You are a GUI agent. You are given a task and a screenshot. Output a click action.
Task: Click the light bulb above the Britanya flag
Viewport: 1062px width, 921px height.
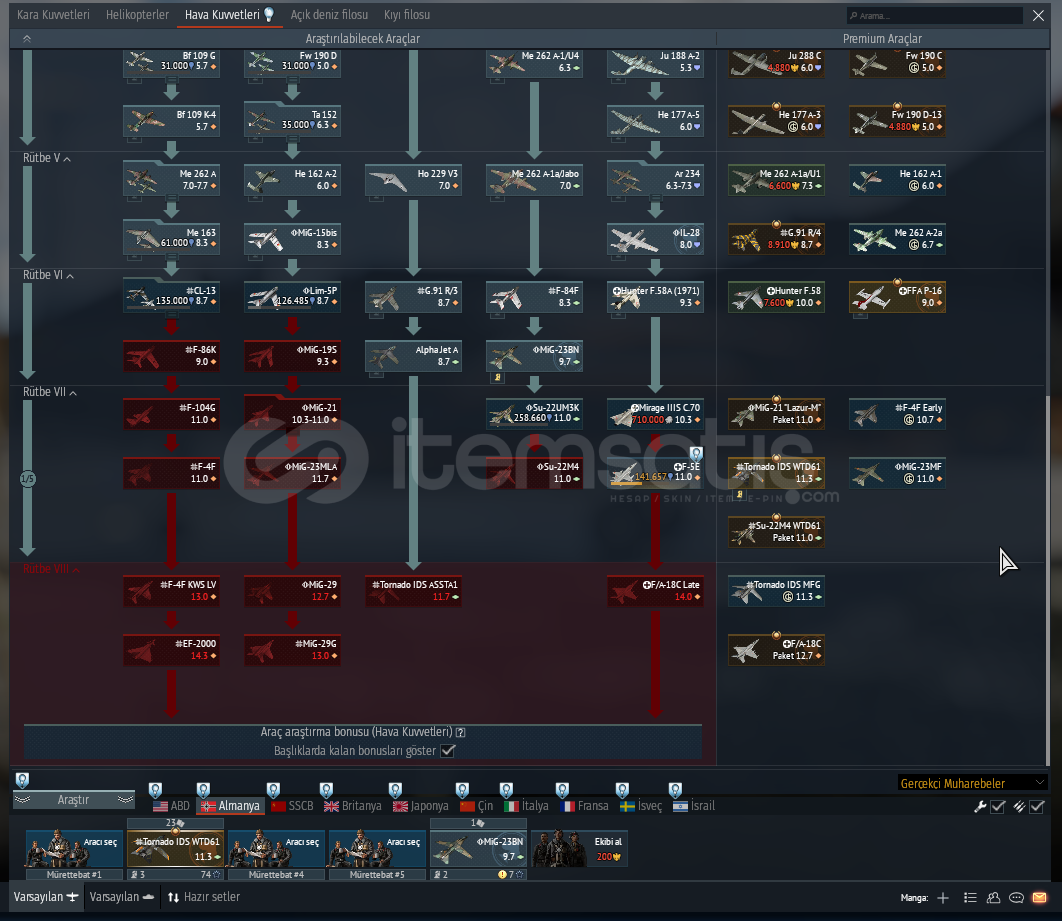coord(326,790)
